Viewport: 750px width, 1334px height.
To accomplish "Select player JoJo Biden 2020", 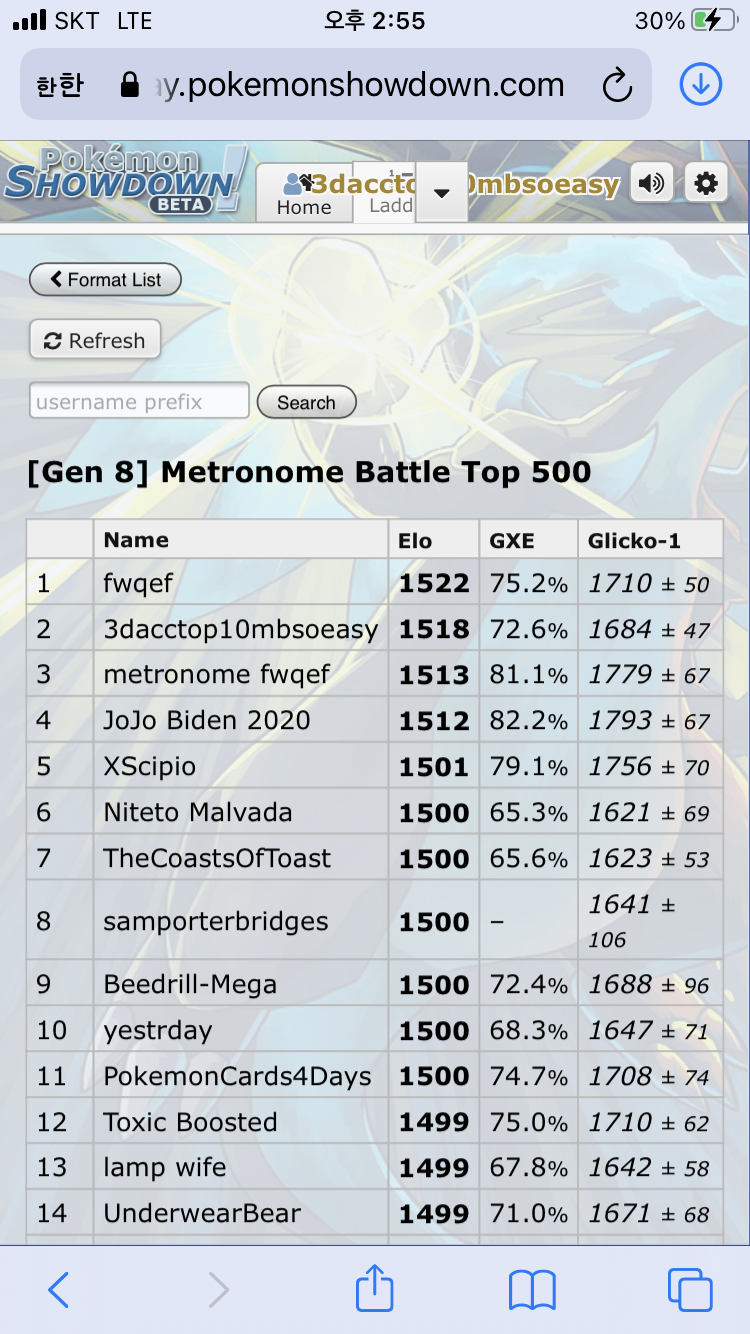I will click(207, 720).
